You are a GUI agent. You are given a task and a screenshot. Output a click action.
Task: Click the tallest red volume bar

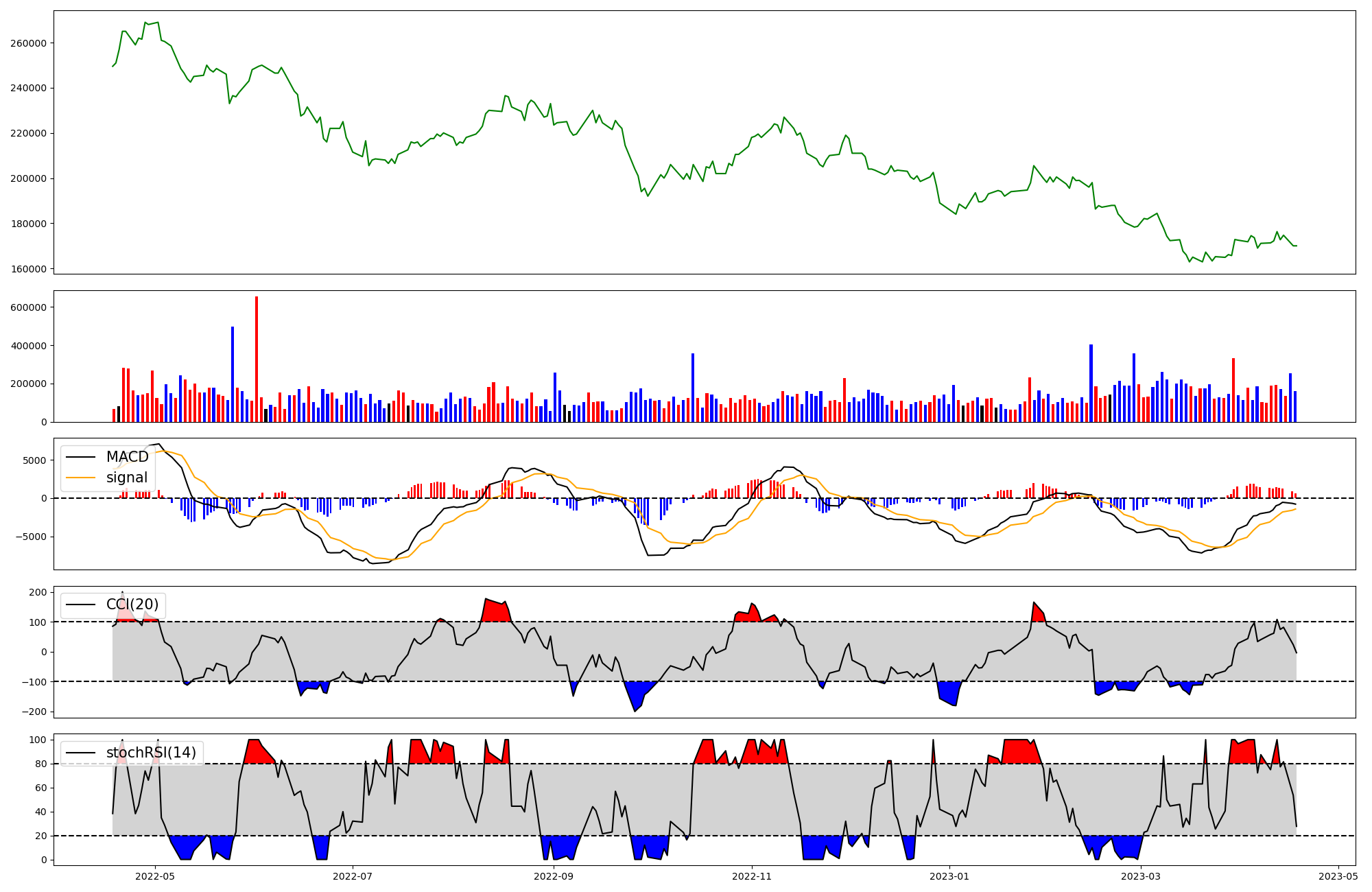(257, 360)
